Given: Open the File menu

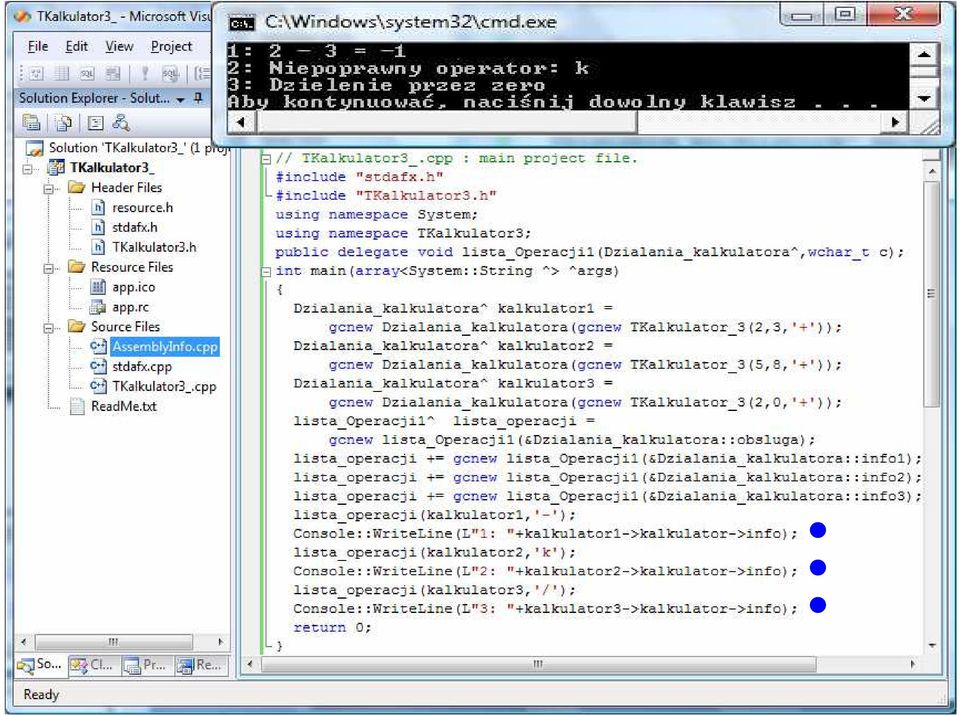Looking at the screenshot, I should pos(38,47).
